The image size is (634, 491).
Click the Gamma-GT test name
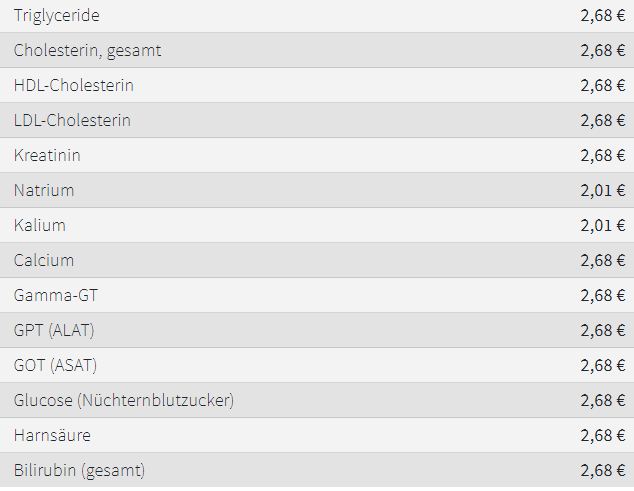[56, 296]
